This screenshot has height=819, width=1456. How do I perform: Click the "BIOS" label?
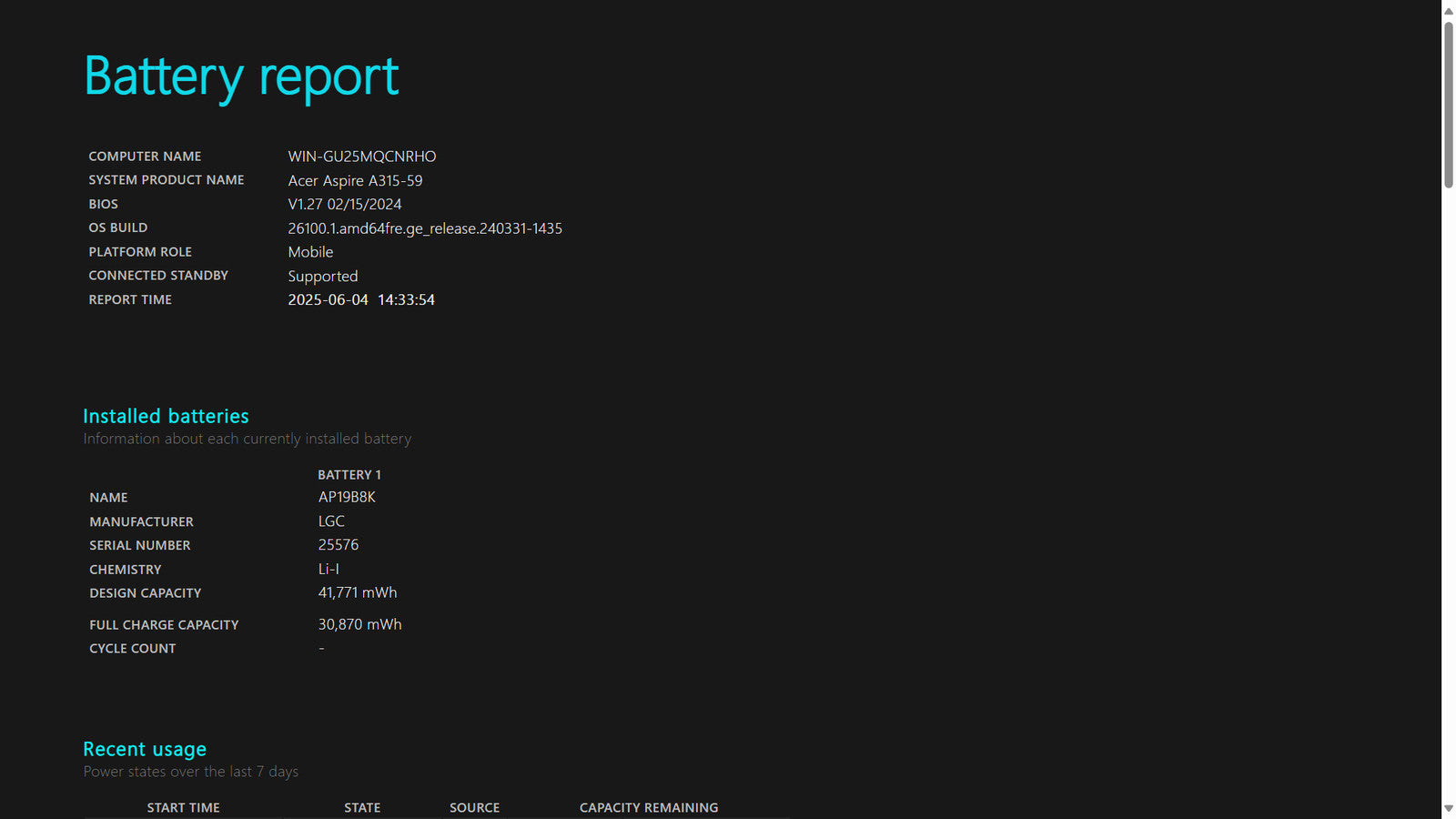(x=103, y=204)
